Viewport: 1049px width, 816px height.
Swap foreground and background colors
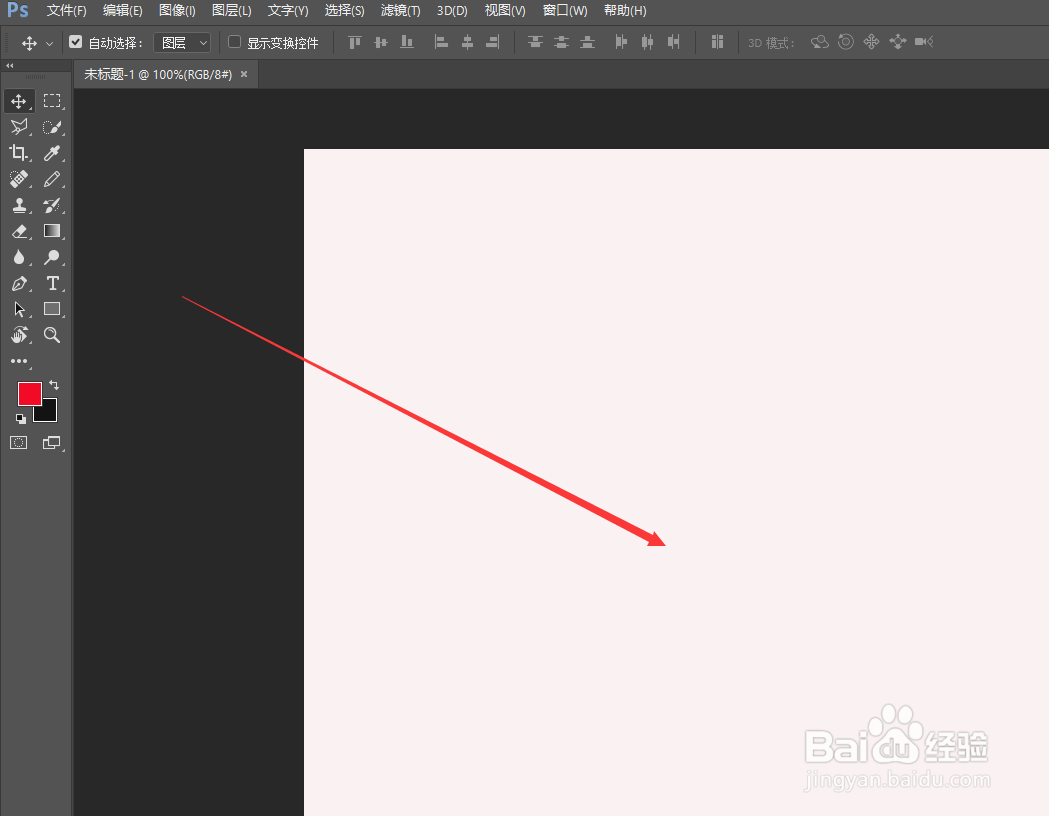pos(54,385)
